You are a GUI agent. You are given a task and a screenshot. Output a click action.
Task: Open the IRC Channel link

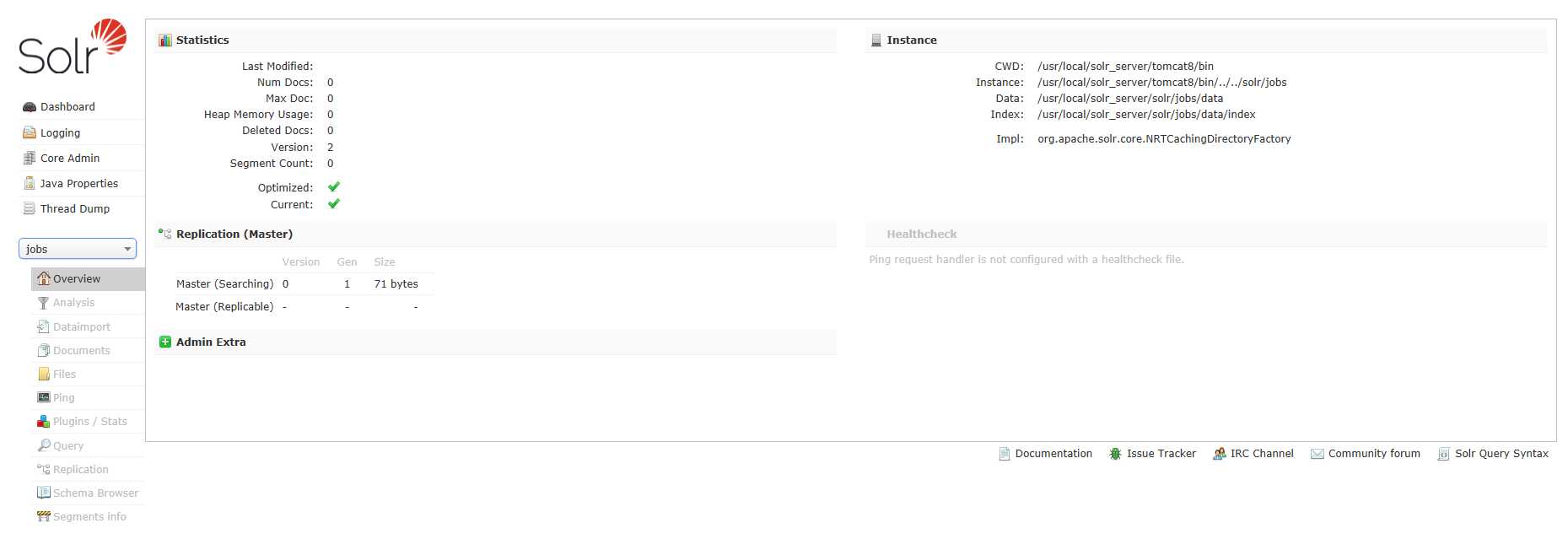[x=1262, y=454]
